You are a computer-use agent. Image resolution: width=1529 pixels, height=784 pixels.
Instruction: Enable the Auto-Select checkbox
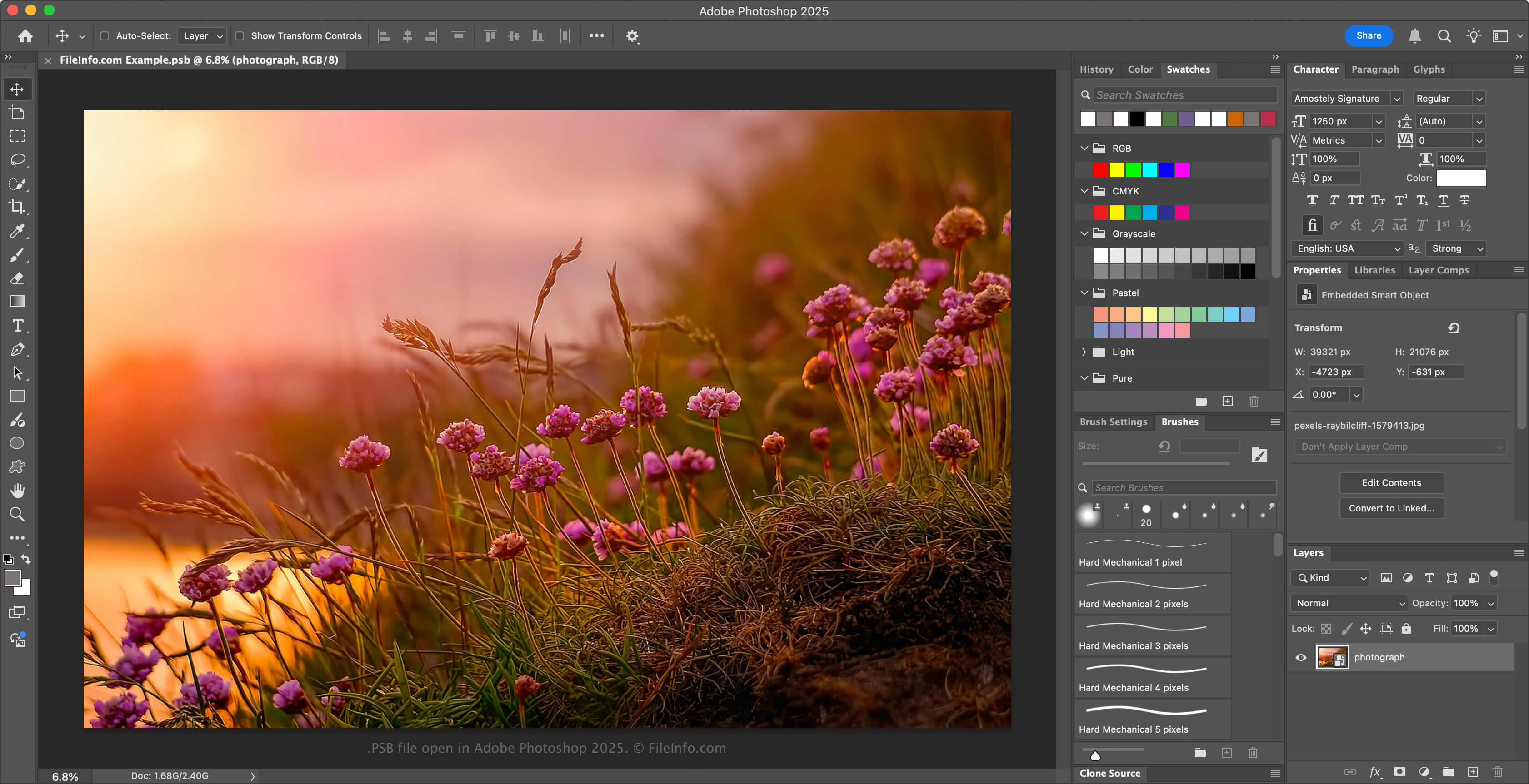(105, 35)
